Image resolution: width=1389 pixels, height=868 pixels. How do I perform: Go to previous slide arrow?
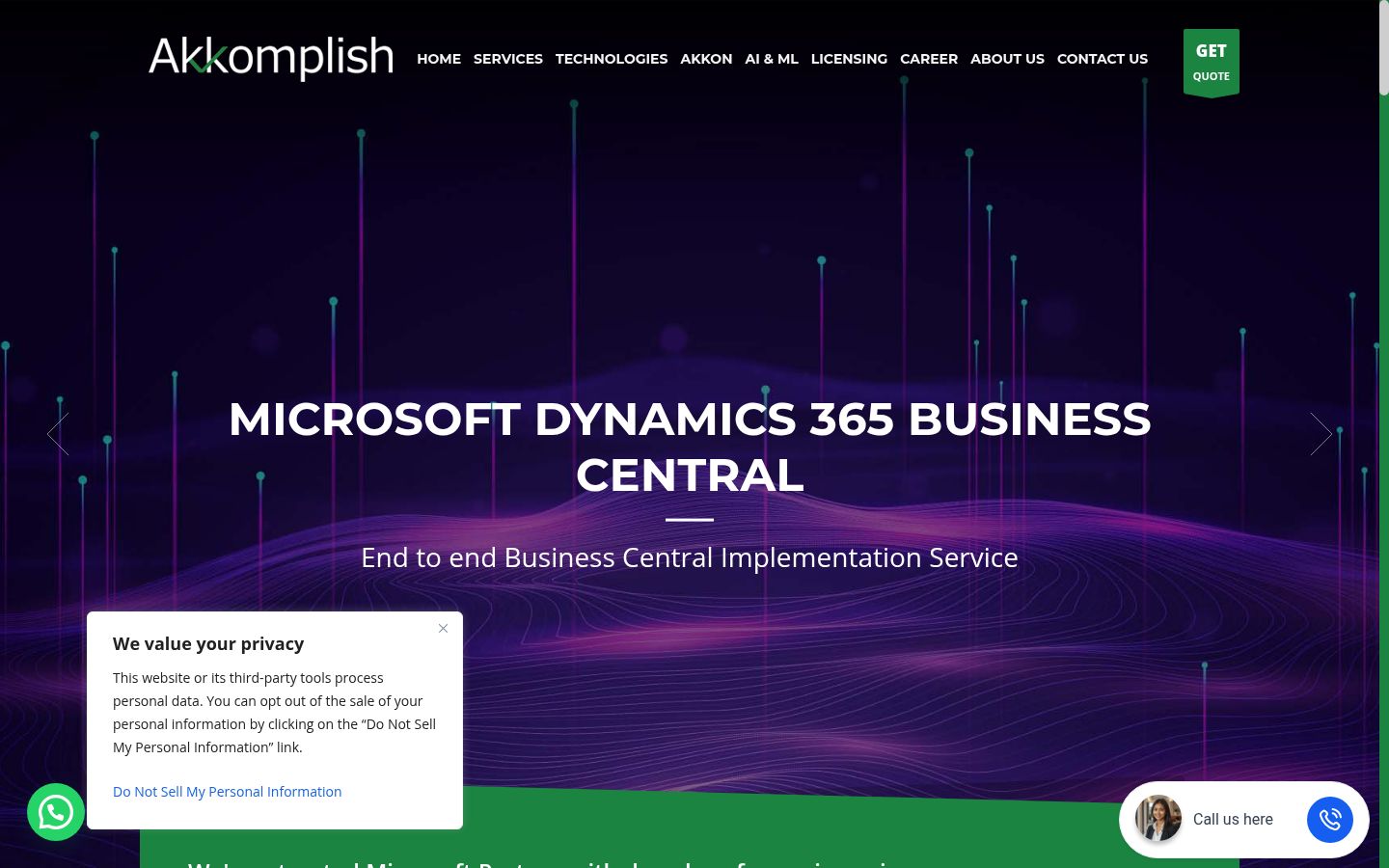[x=58, y=434]
